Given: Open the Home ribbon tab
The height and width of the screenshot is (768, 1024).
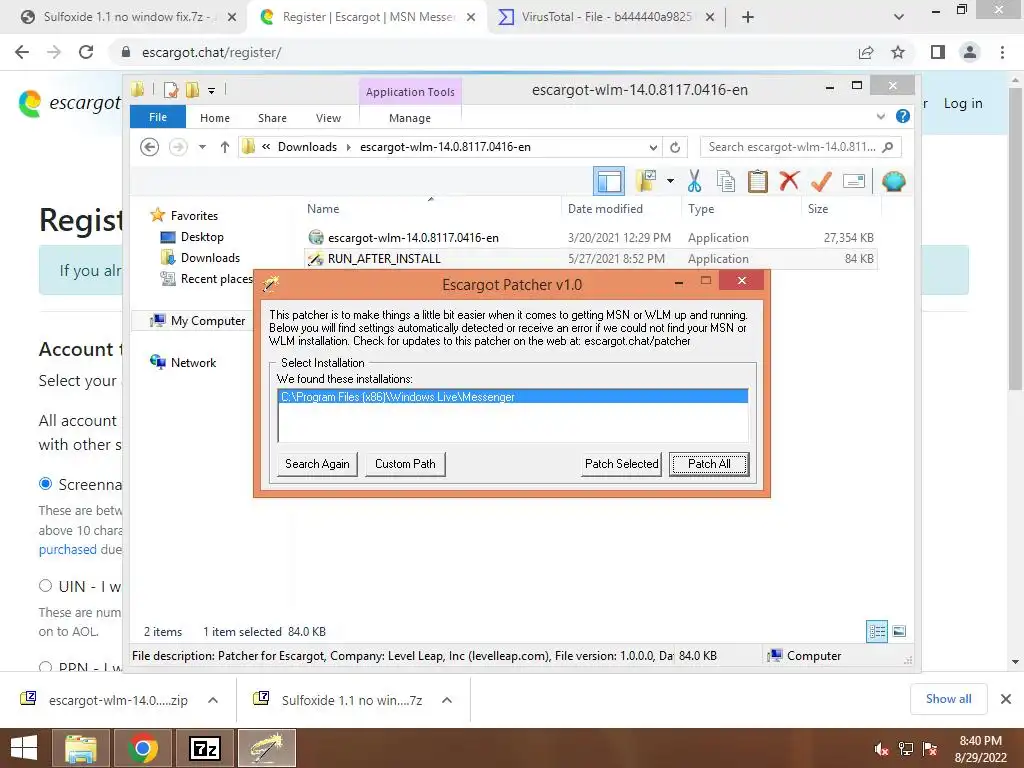Looking at the screenshot, I should (215, 118).
